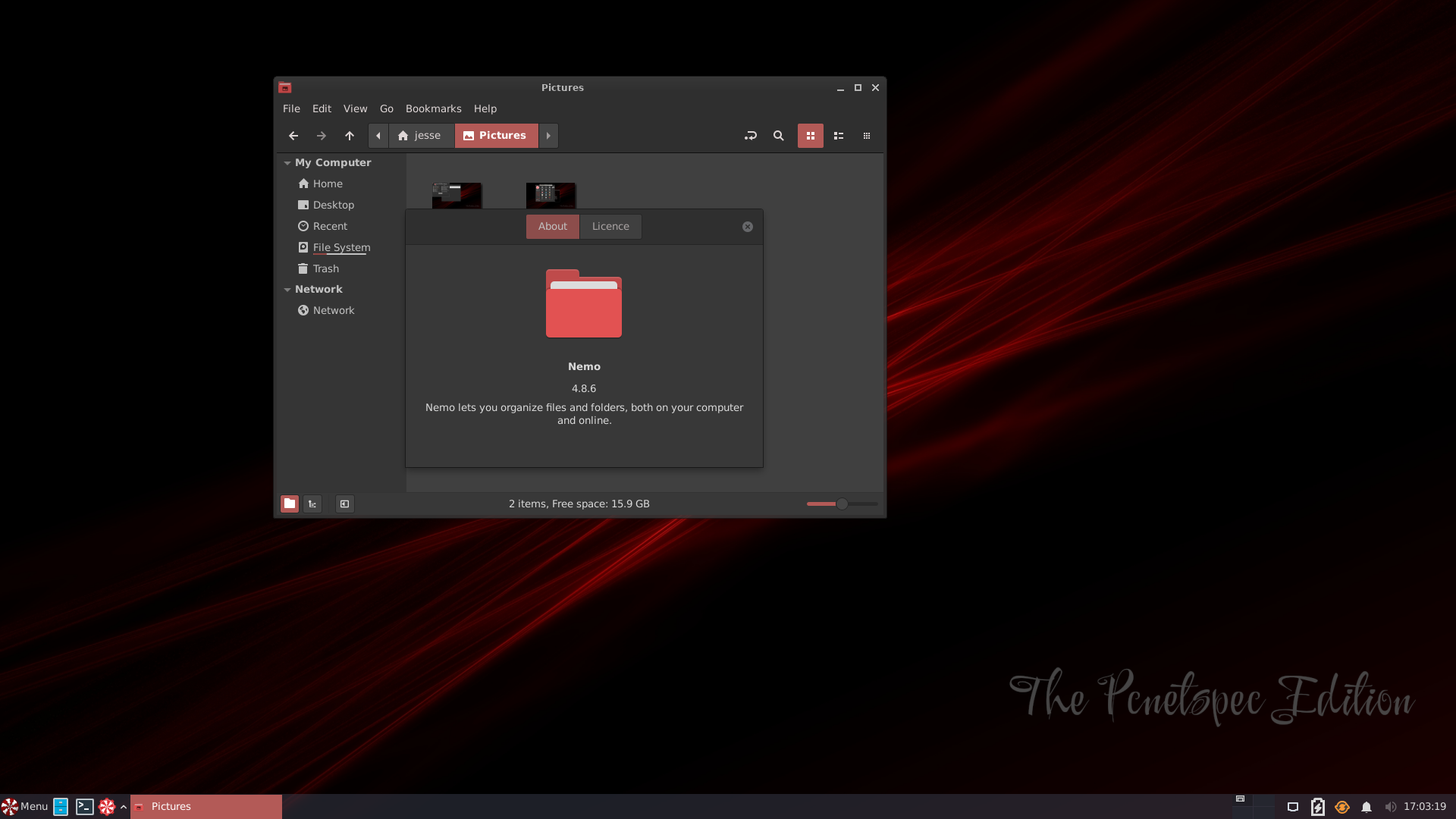
Task: Click the Pictures path bar button
Action: 496,136
